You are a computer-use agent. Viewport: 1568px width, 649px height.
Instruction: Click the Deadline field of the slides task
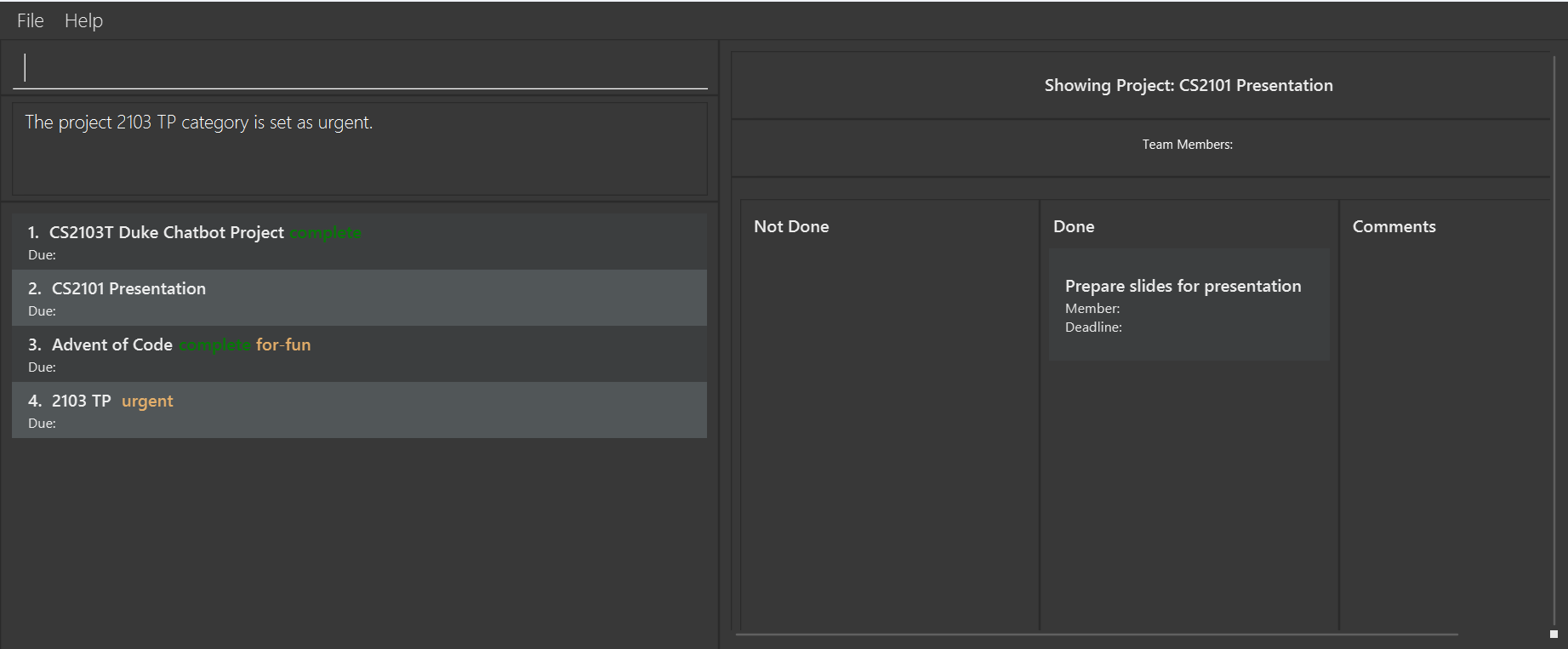click(x=1093, y=327)
